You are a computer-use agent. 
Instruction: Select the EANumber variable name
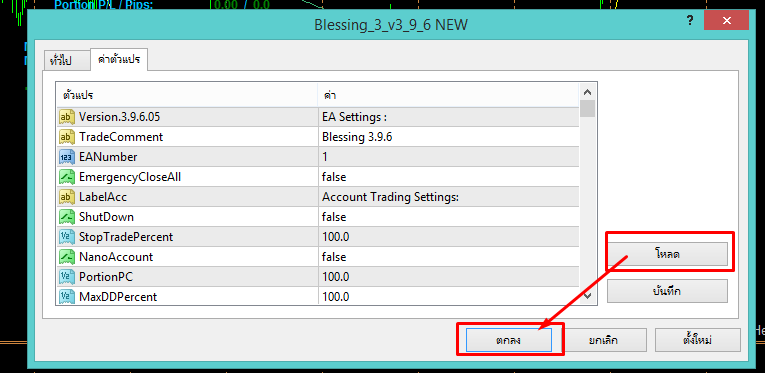108,157
